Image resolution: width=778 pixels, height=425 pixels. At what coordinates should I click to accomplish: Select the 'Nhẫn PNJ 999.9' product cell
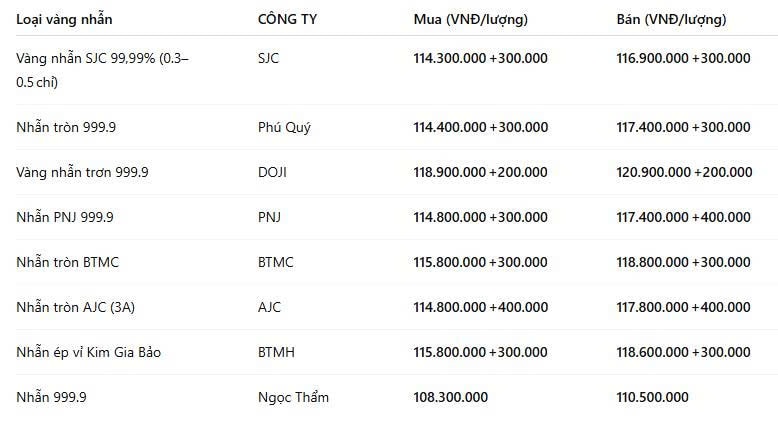(x=65, y=217)
